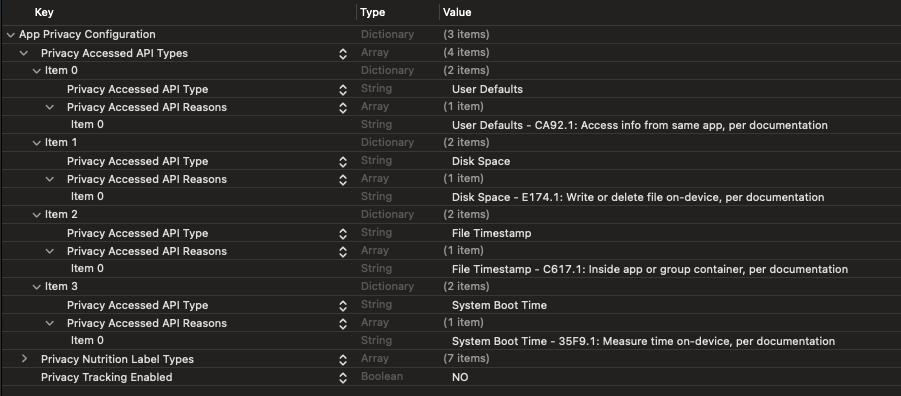Select the Privacy Accessed API Reasons key under Item 2

pos(147,251)
